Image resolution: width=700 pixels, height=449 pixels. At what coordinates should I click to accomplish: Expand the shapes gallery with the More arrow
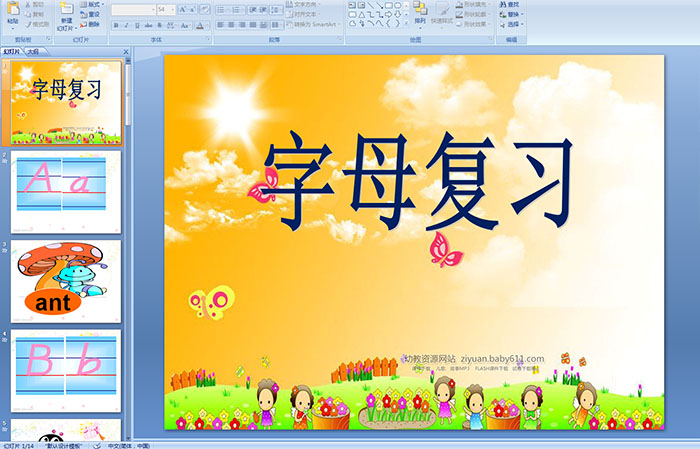[406, 24]
